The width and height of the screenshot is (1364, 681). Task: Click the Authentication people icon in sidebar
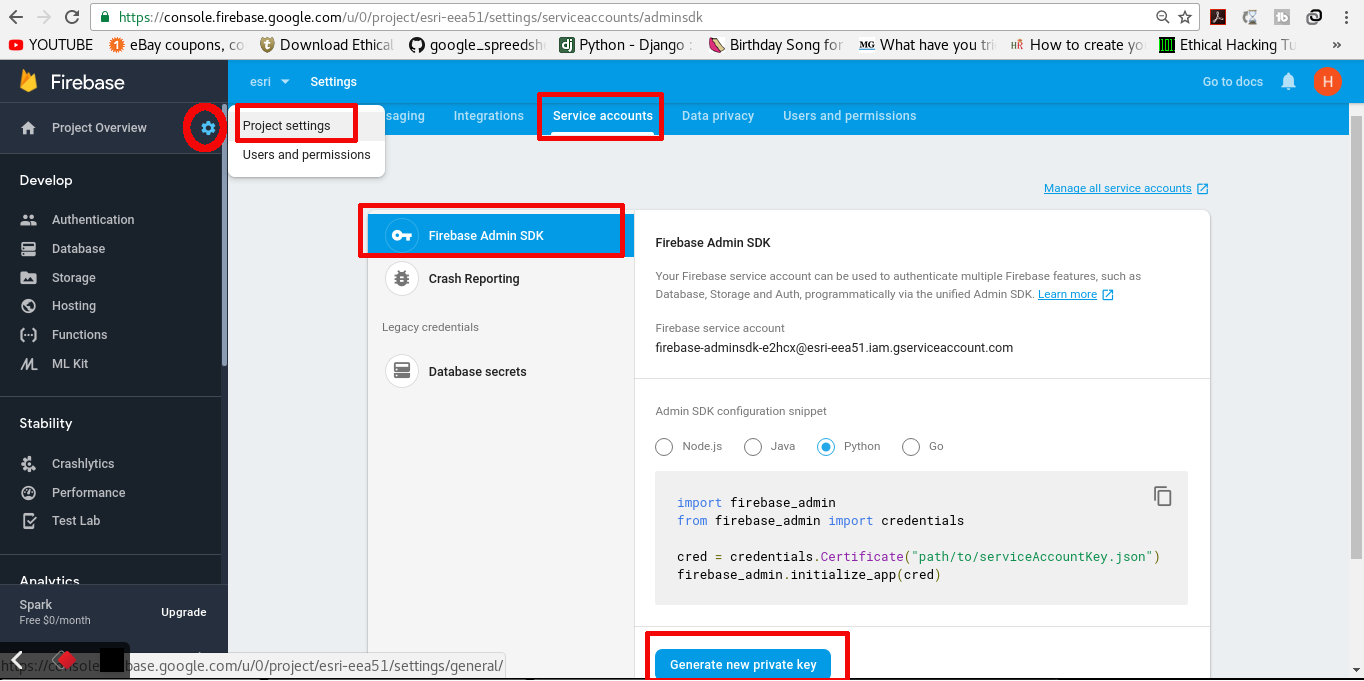point(29,220)
